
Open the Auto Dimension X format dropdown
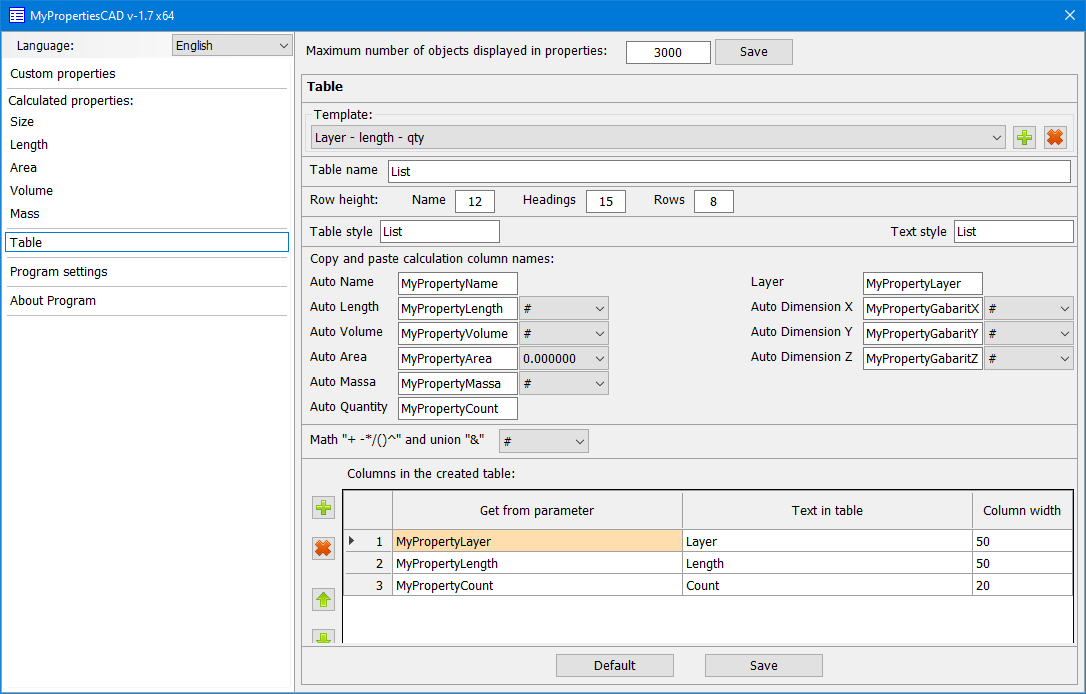[x=1029, y=309]
